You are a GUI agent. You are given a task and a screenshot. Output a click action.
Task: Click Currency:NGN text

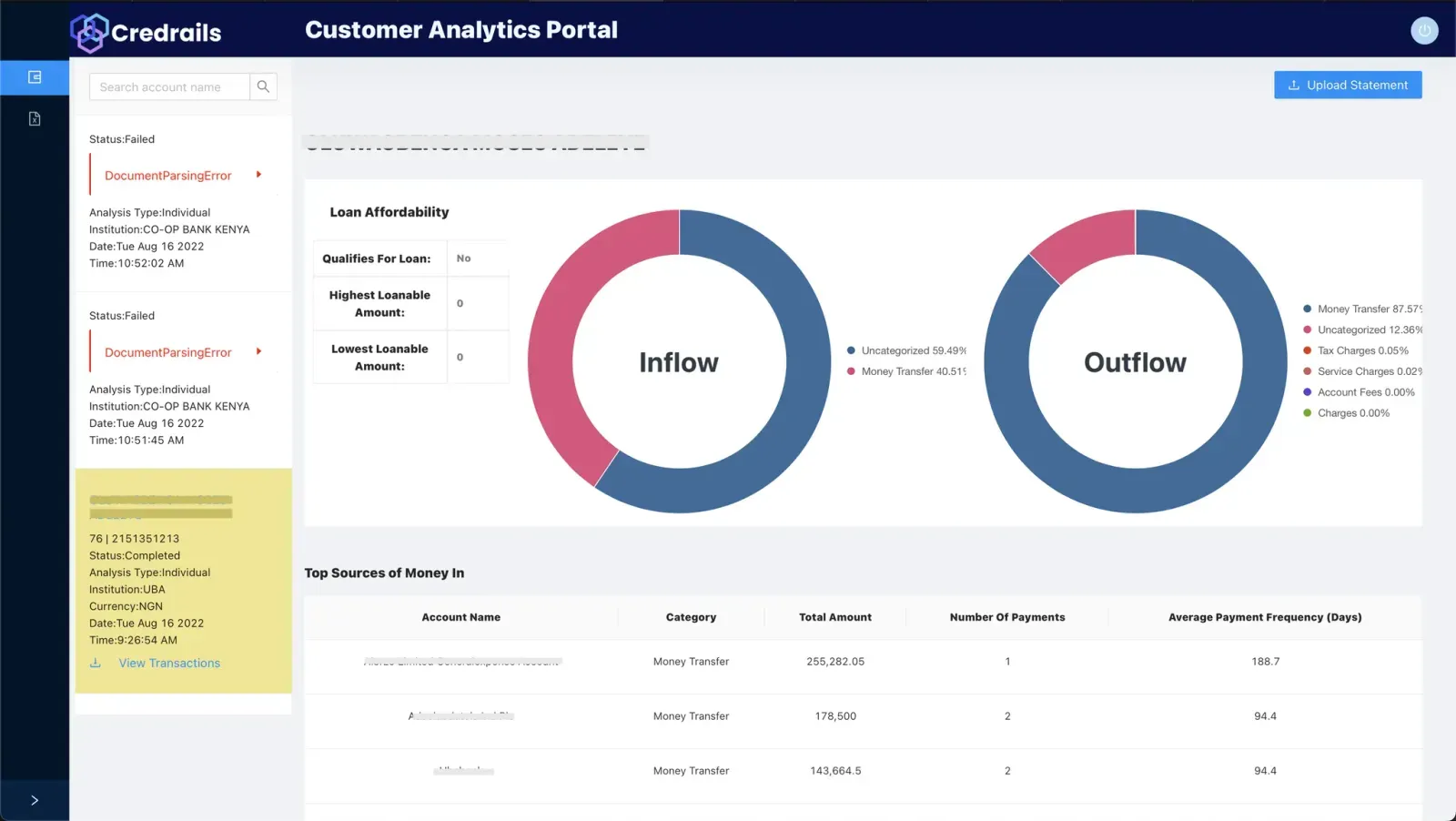tap(126, 606)
